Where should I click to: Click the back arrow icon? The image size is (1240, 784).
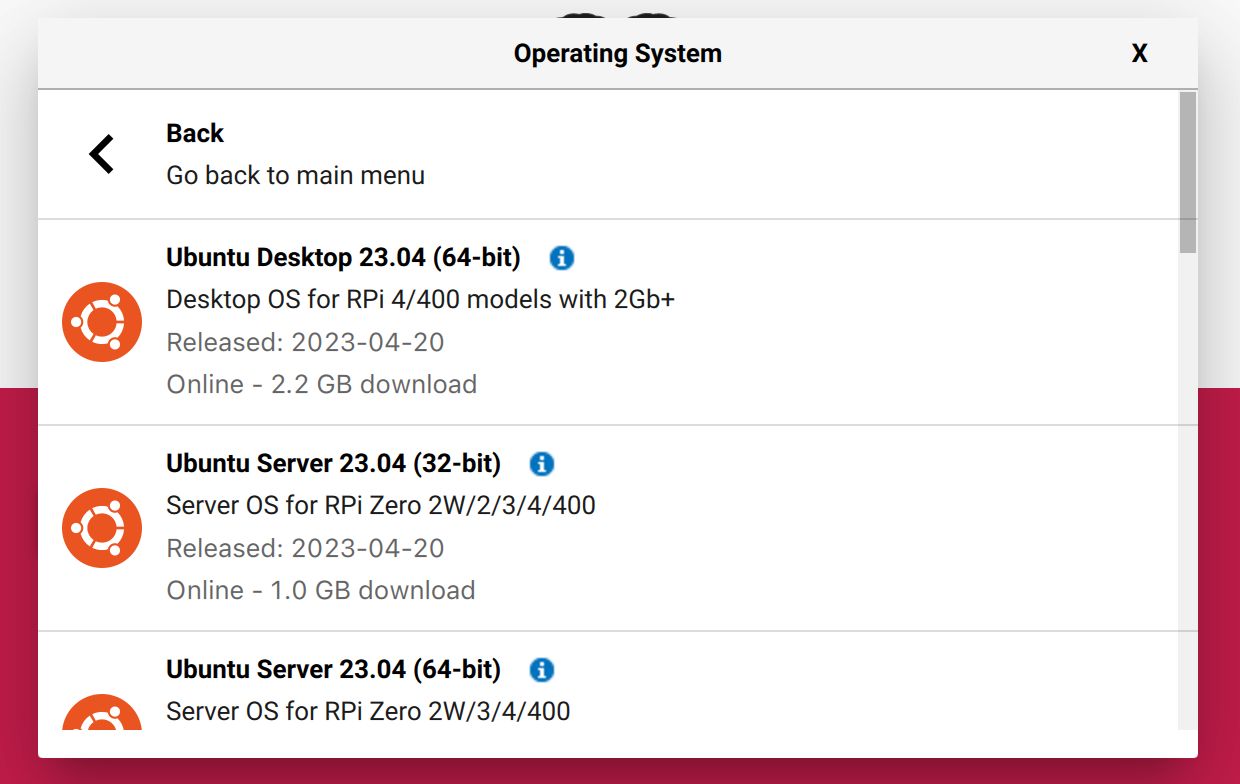101,153
